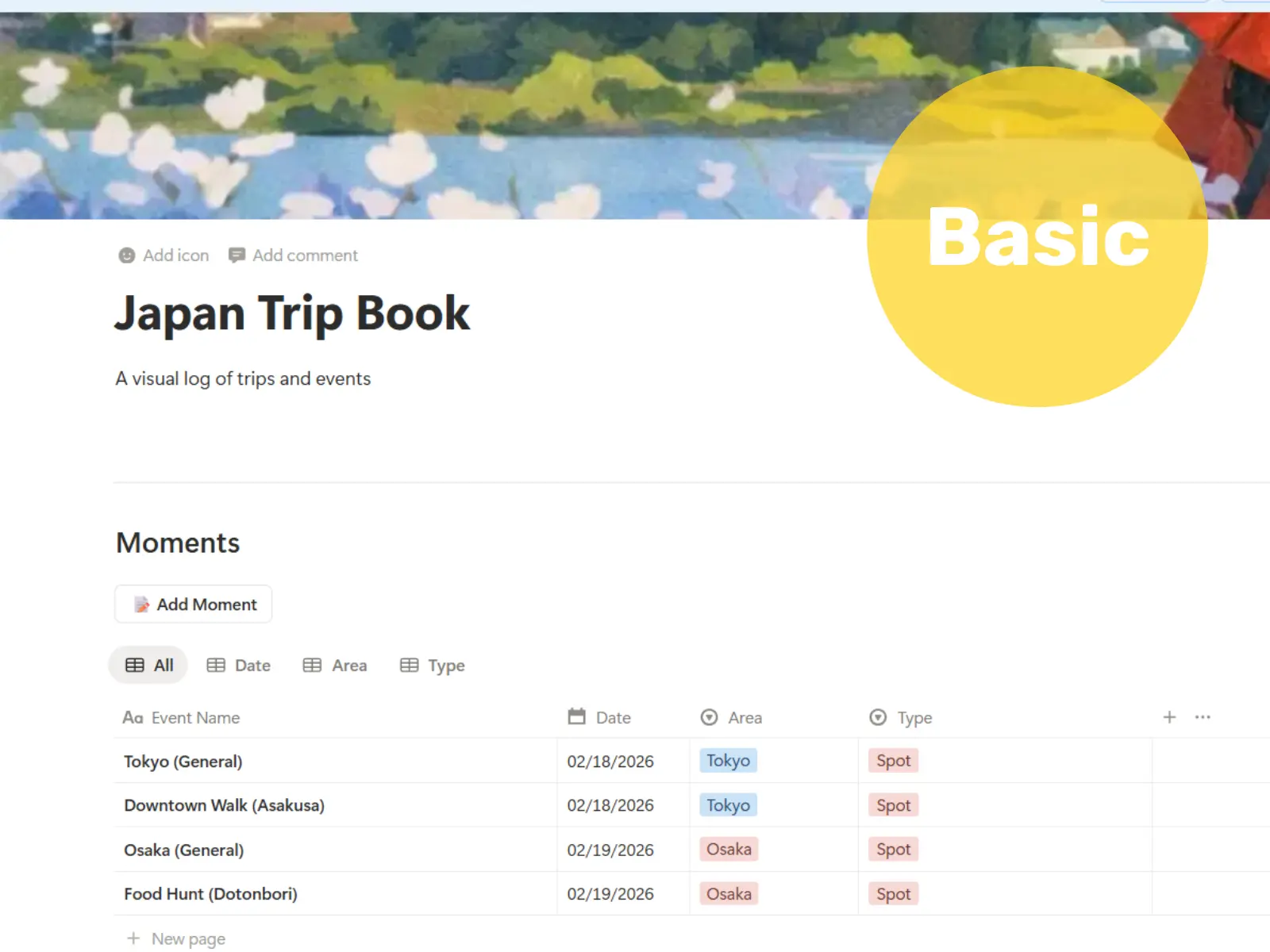Click the plus icon to add a property column

(1169, 717)
